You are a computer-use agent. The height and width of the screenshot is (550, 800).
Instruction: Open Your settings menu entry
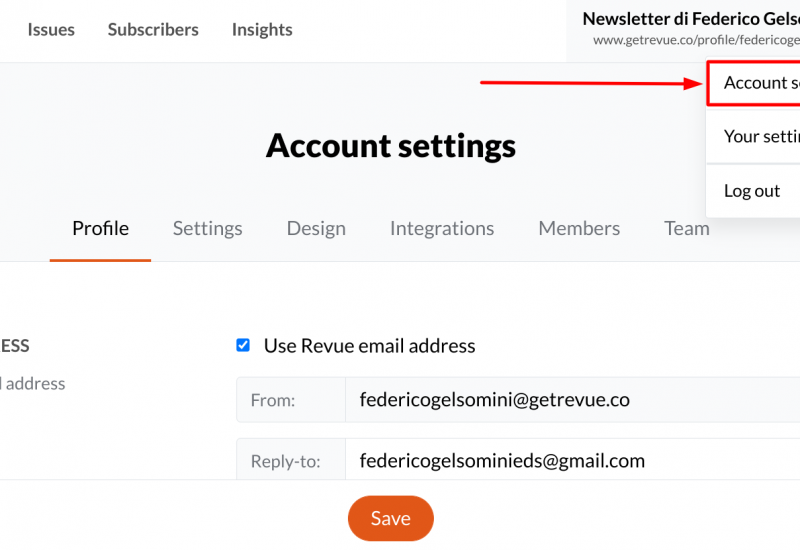tap(754, 136)
